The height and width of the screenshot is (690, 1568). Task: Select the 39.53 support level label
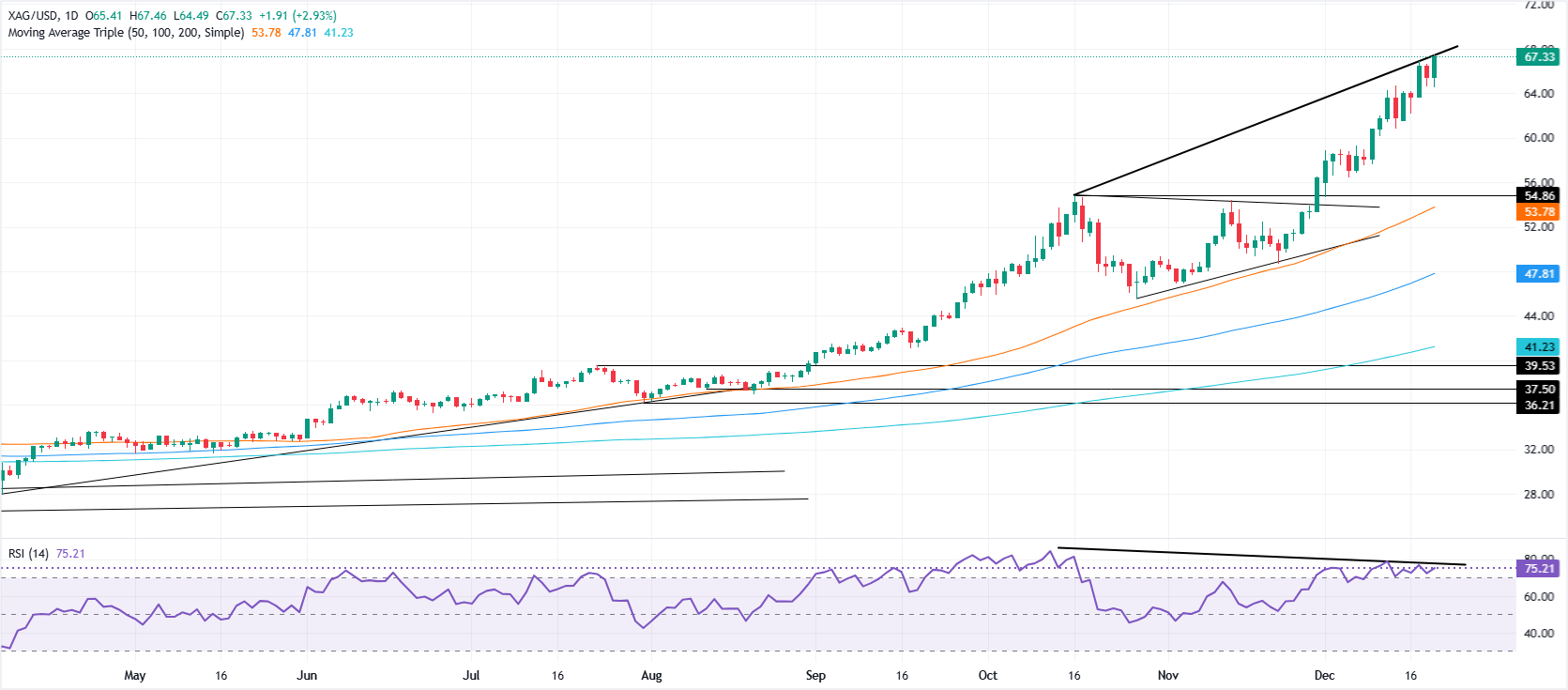point(1538,366)
